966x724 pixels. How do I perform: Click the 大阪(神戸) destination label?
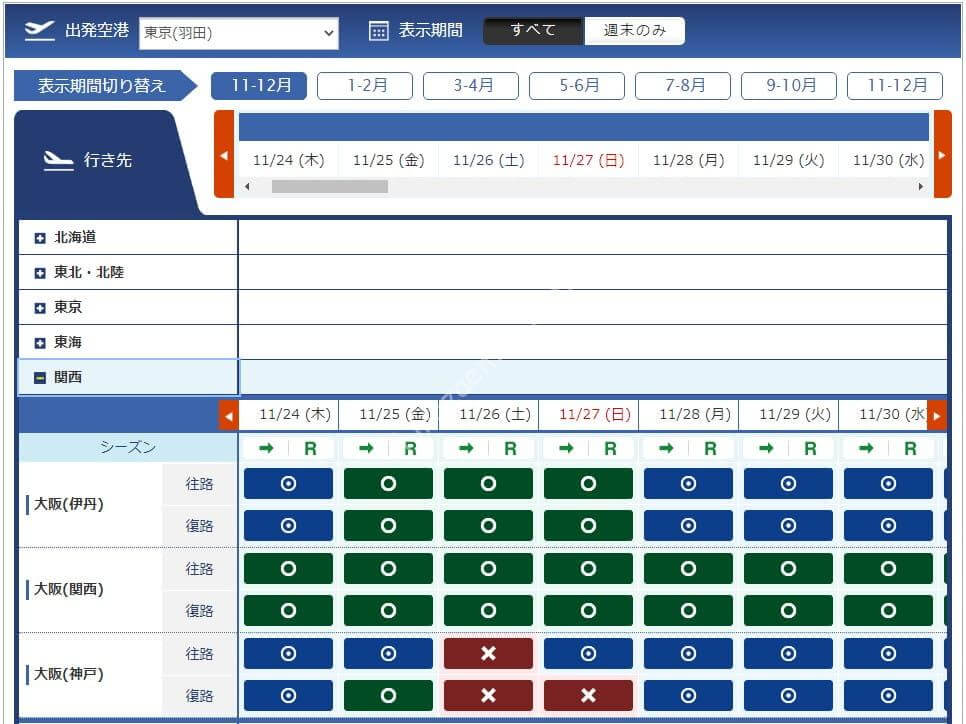coord(68,674)
